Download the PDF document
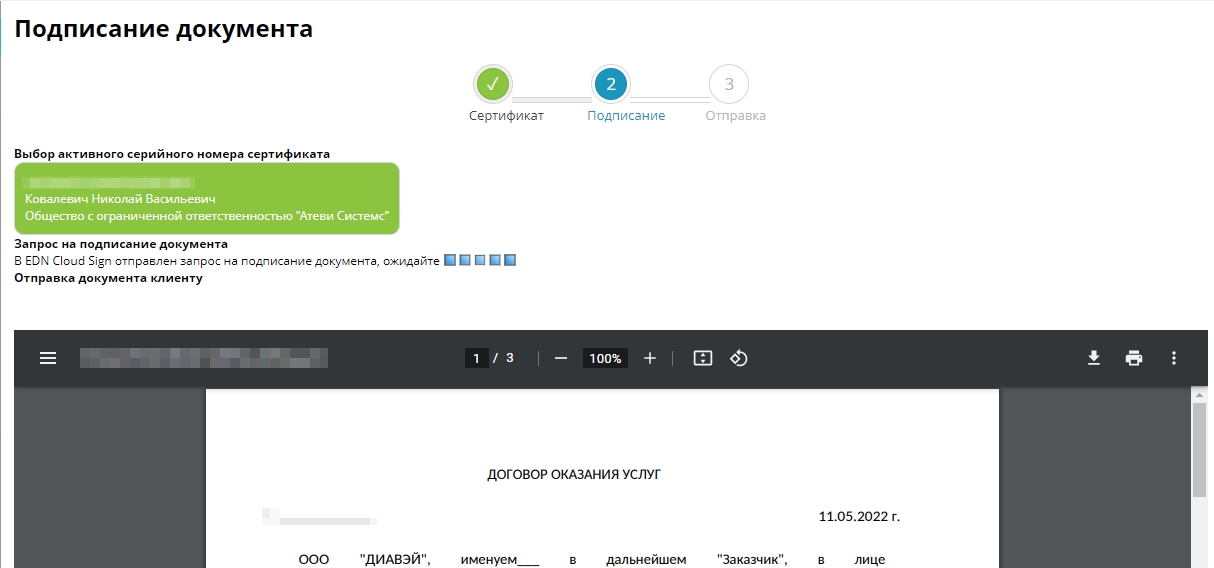This screenshot has width=1214, height=568. pos(1094,358)
